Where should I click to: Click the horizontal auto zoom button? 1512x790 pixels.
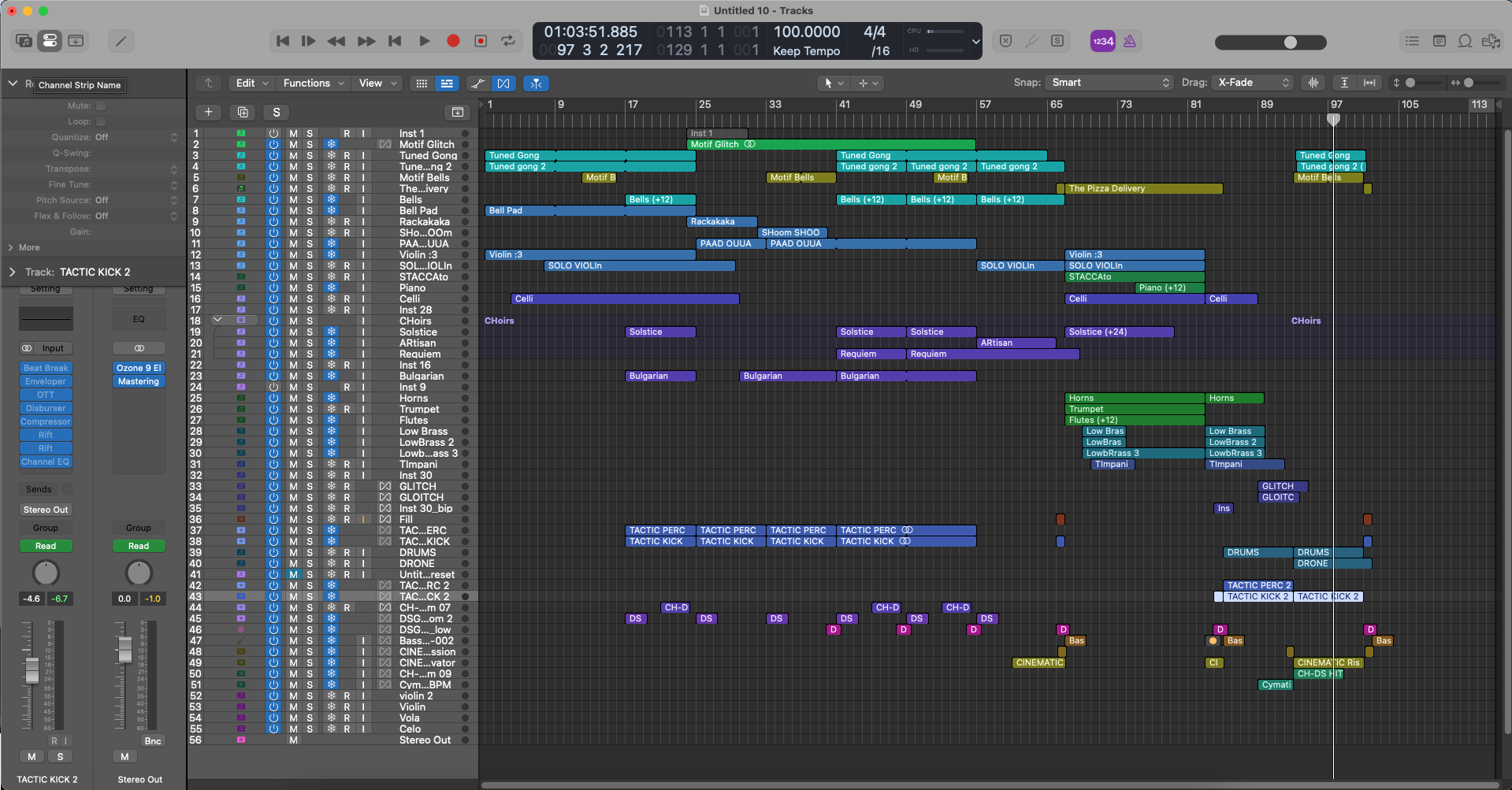click(x=1369, y=83)
